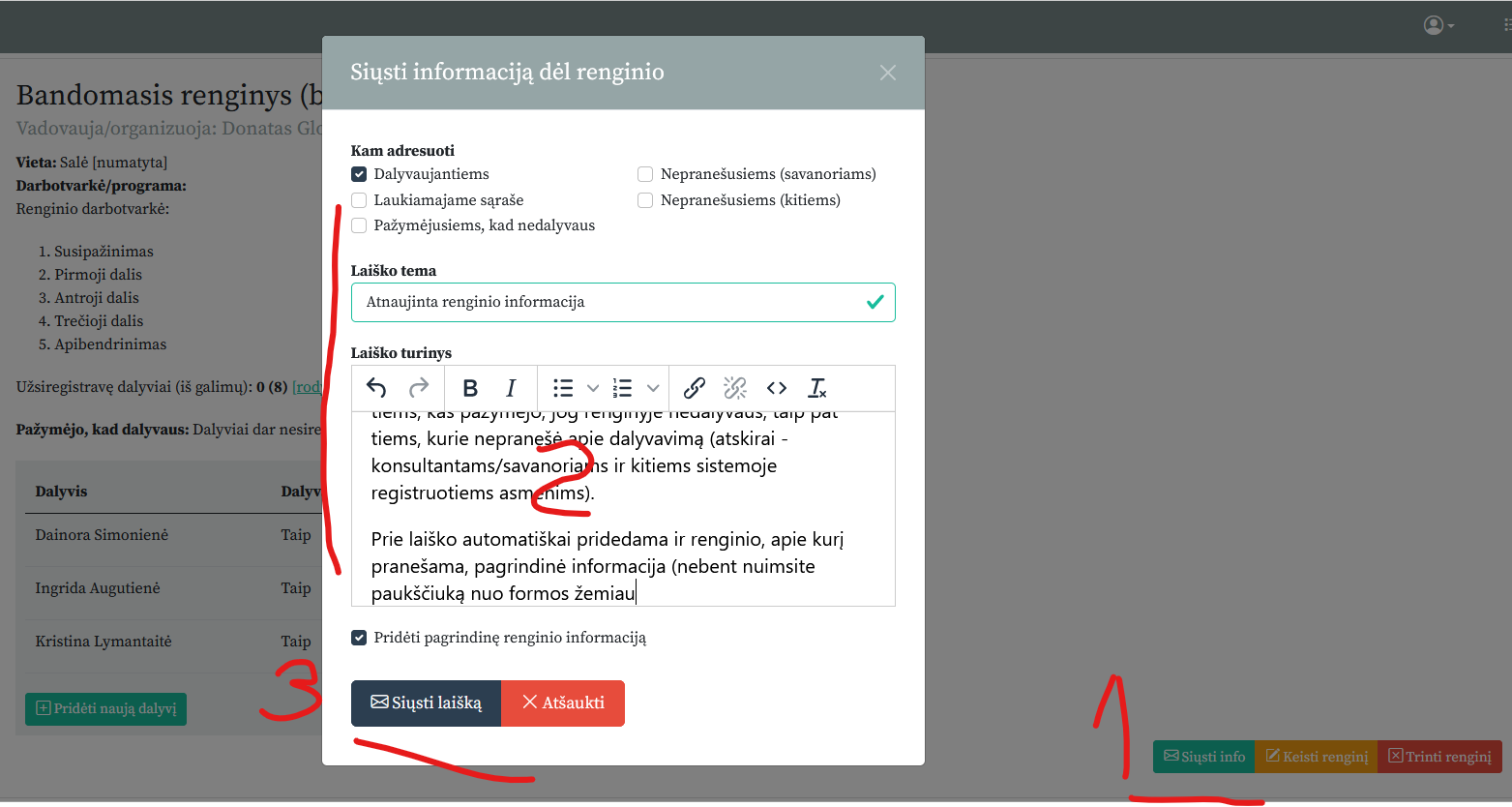
Task: Click the Trinti renginį button
Action: (x=1439, y=757)
